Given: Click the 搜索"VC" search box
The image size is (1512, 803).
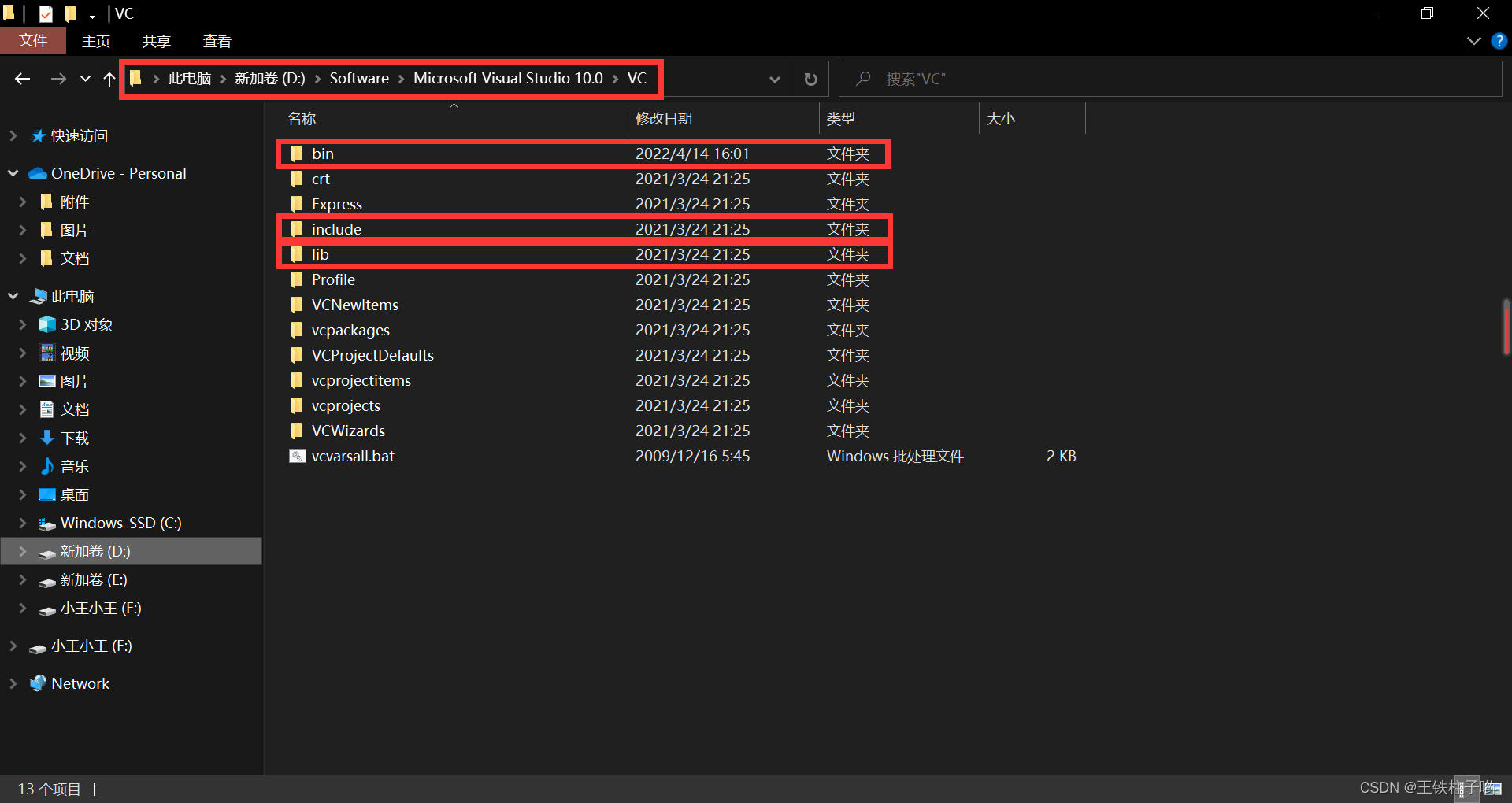Looking at the screenshot, I should tap(1170, 79).
